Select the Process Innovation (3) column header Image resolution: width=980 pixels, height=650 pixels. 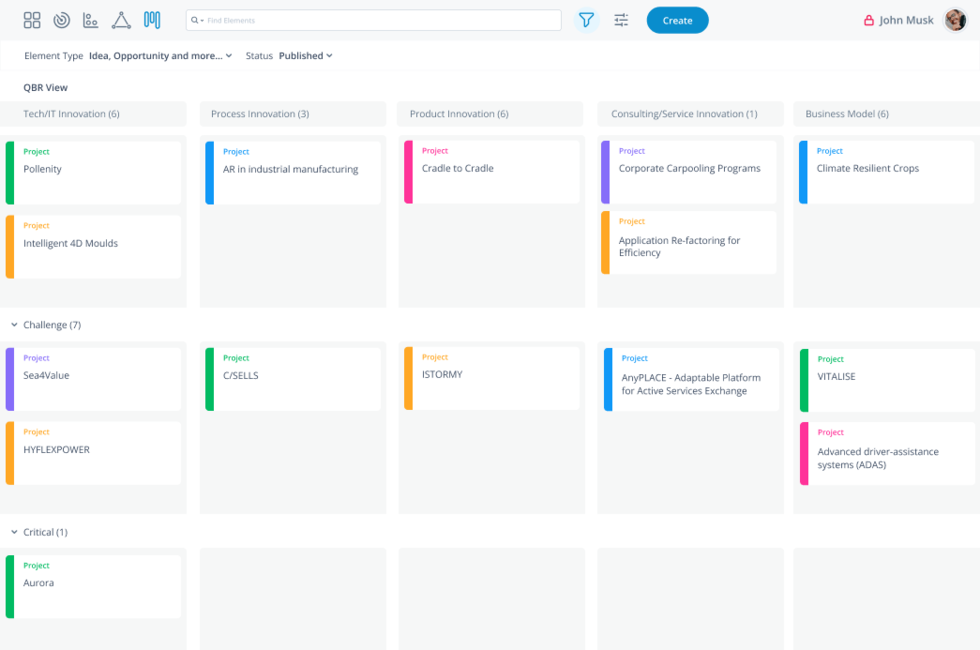click(x=293, y=114)
